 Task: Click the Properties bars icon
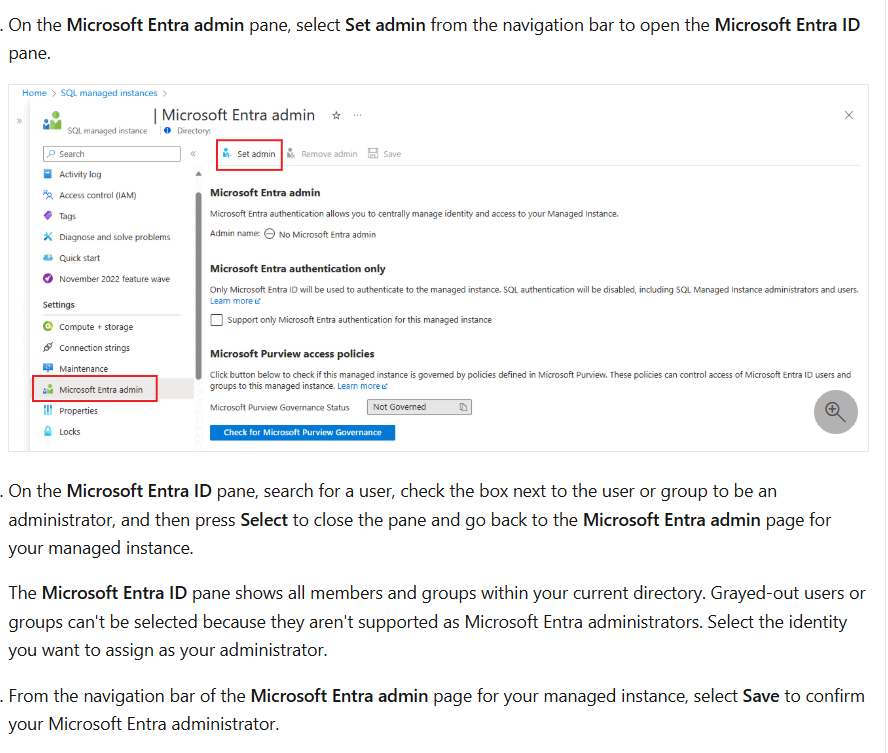coord(48,410)
